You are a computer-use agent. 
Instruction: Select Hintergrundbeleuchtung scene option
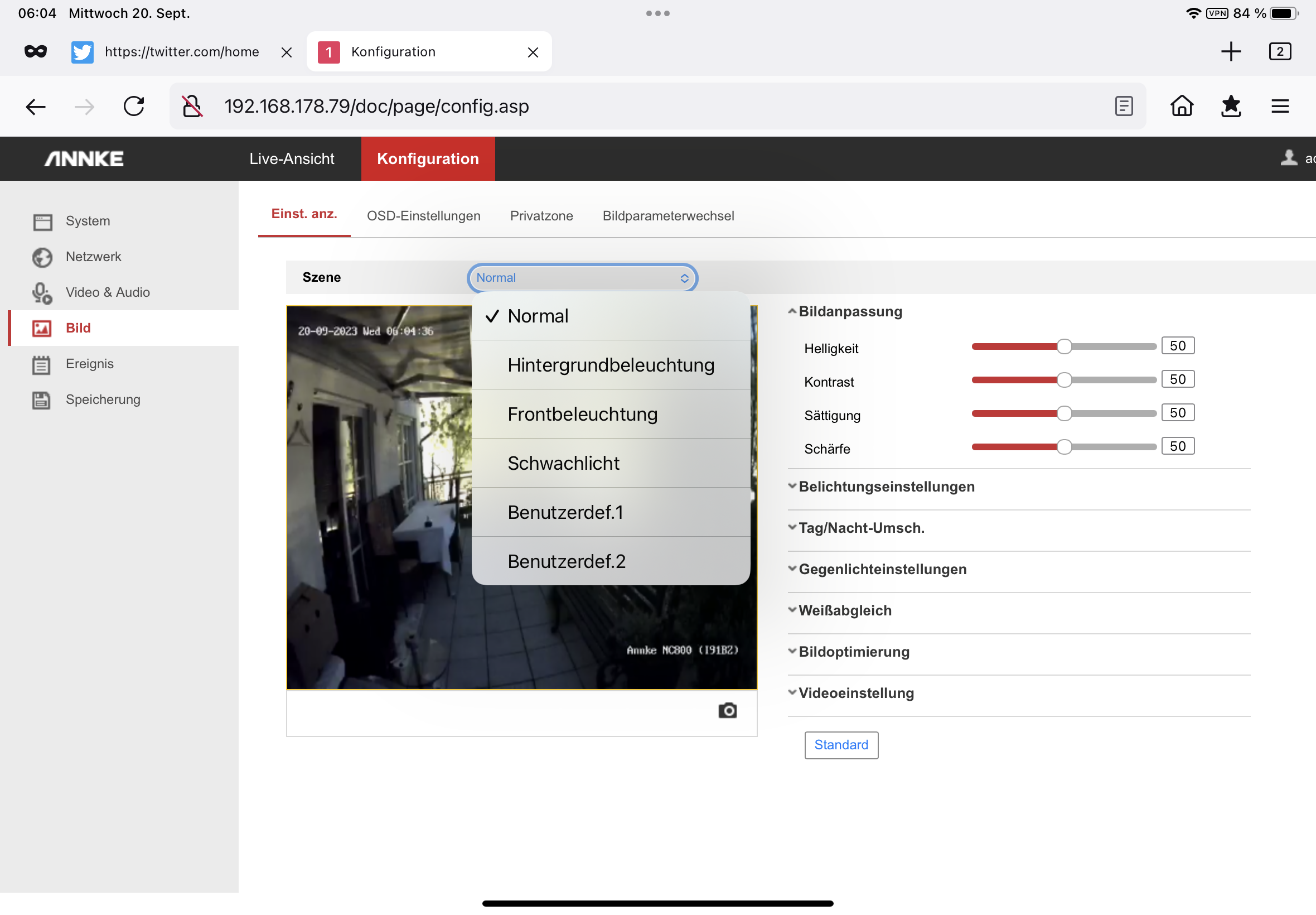(610, 365)
